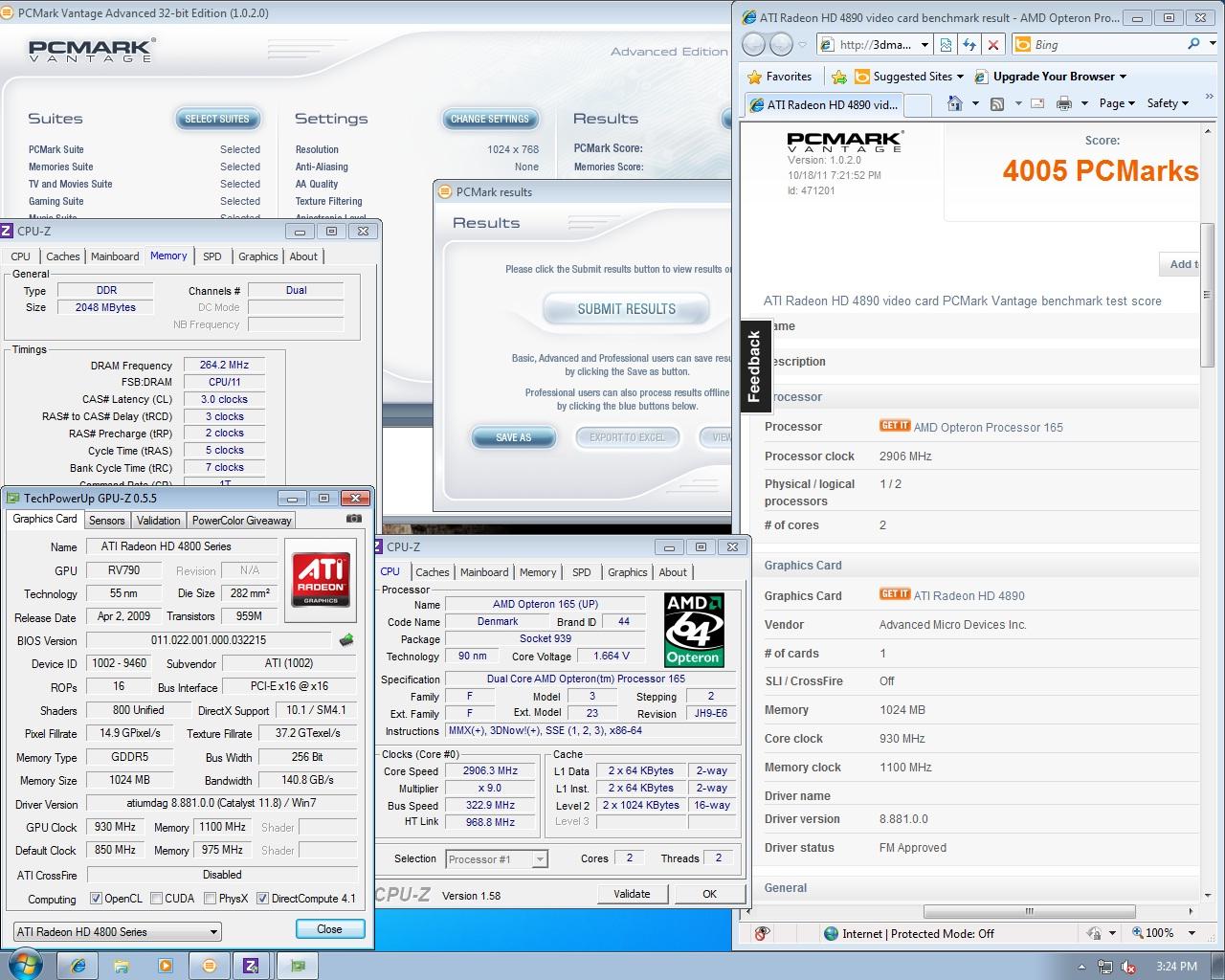Viewport: 1225px width, 980px height.
Task: Click the GPU-Z camera screenshot icon
Action: click(354, 519)
